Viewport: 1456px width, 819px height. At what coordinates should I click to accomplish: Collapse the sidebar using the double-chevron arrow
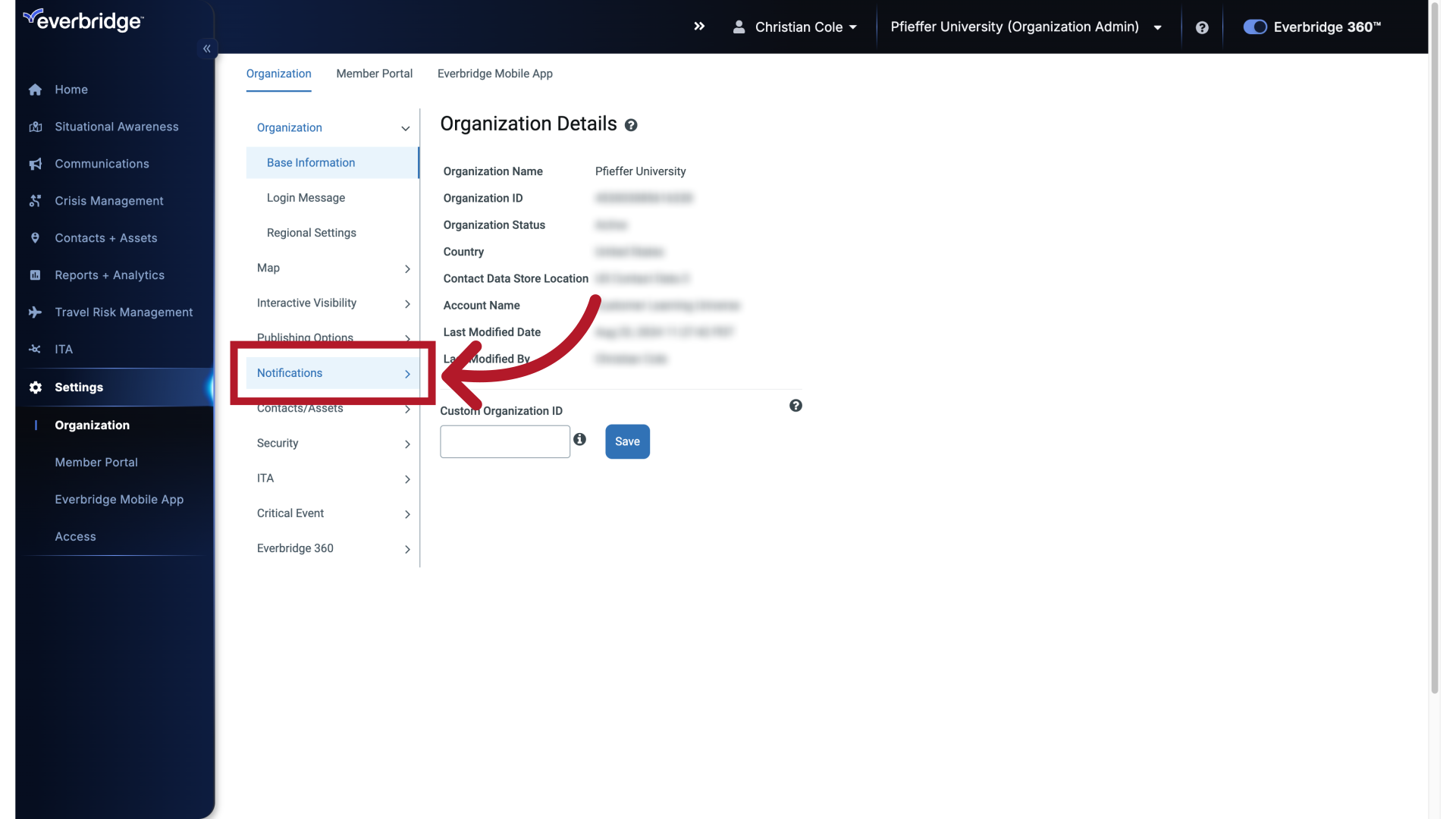206,48
